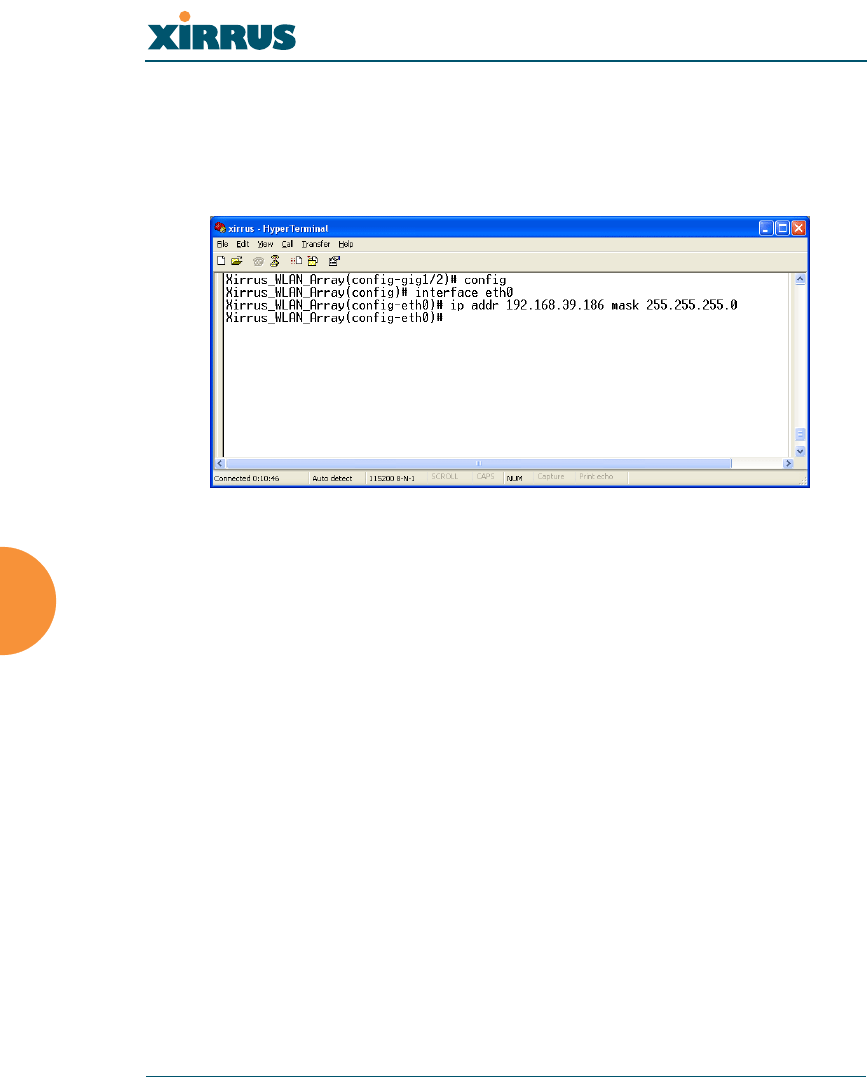
Task: Click the horizontal scrollbar left arrow
Action: 220,464
